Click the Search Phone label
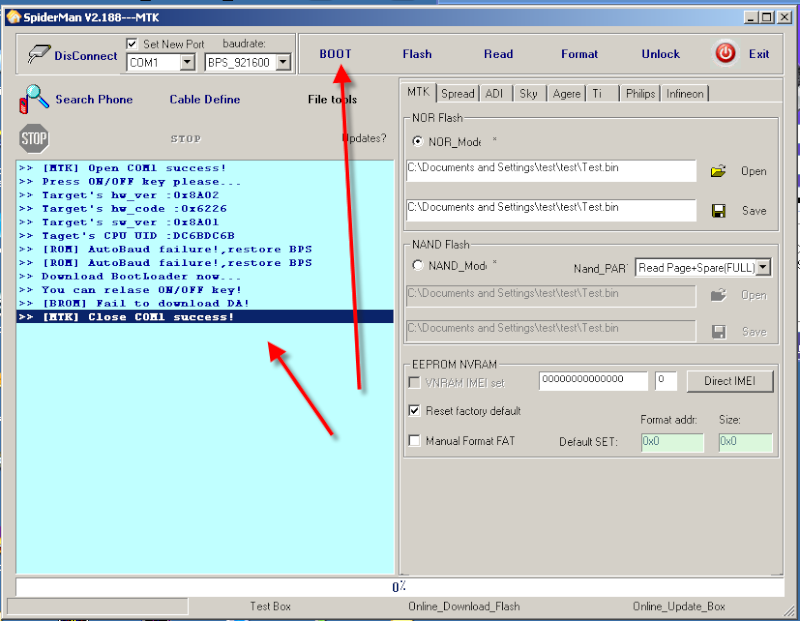This screenshot has width=800, height=621. [x=94, y=99]
